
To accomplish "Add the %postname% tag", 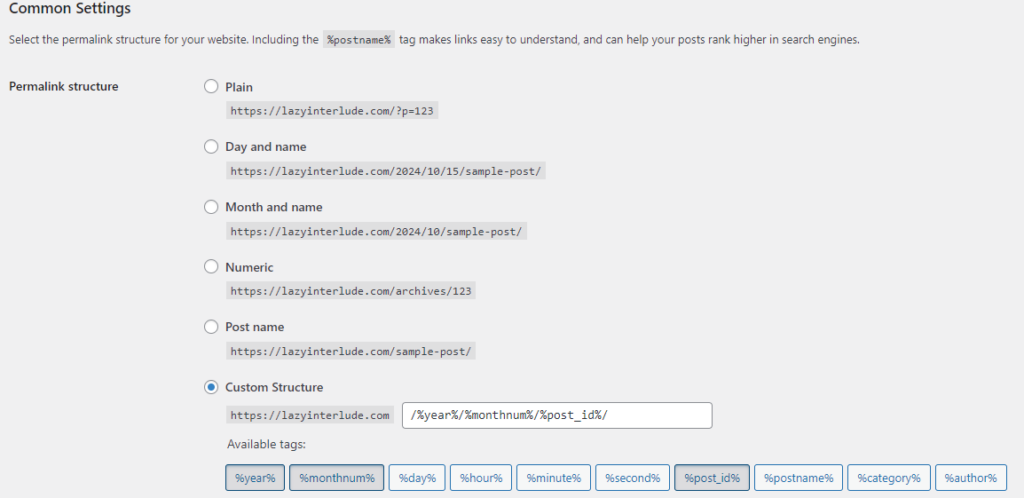I will coord(798,478).
